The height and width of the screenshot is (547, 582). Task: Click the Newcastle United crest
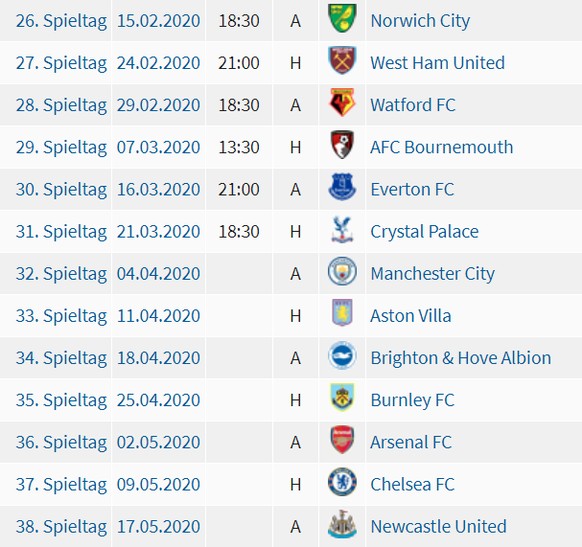pyautogui.click(x=342, y=524)
